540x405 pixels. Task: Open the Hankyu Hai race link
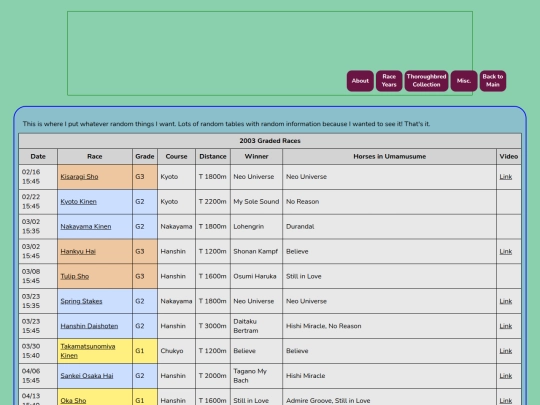pyautogui.click(x=78, y=251)
